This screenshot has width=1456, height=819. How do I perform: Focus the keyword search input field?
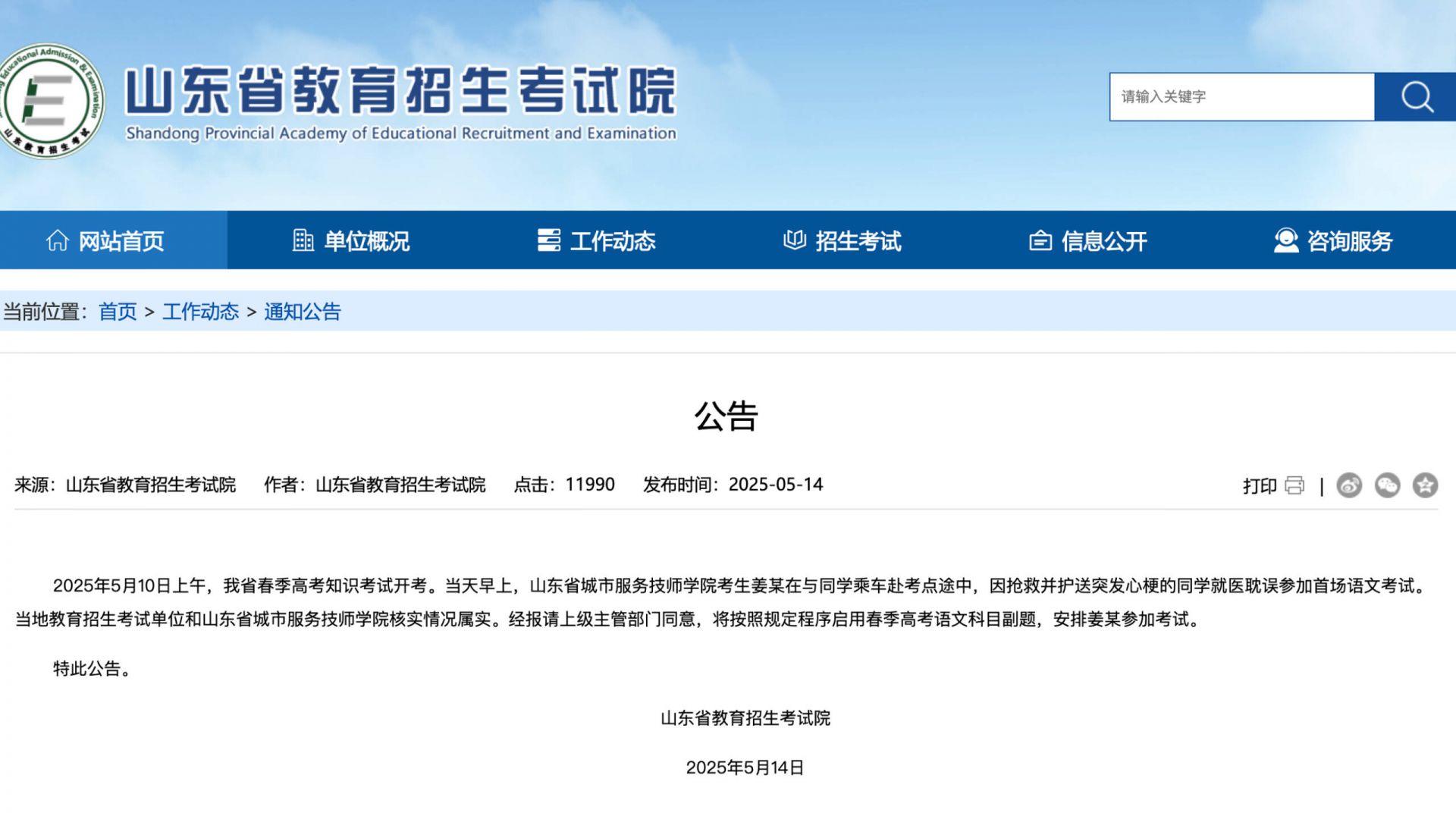(1241, 97)
